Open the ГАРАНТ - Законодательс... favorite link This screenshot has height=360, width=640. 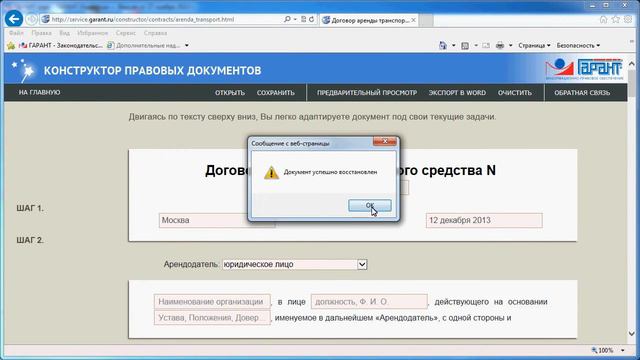point(61,45)
